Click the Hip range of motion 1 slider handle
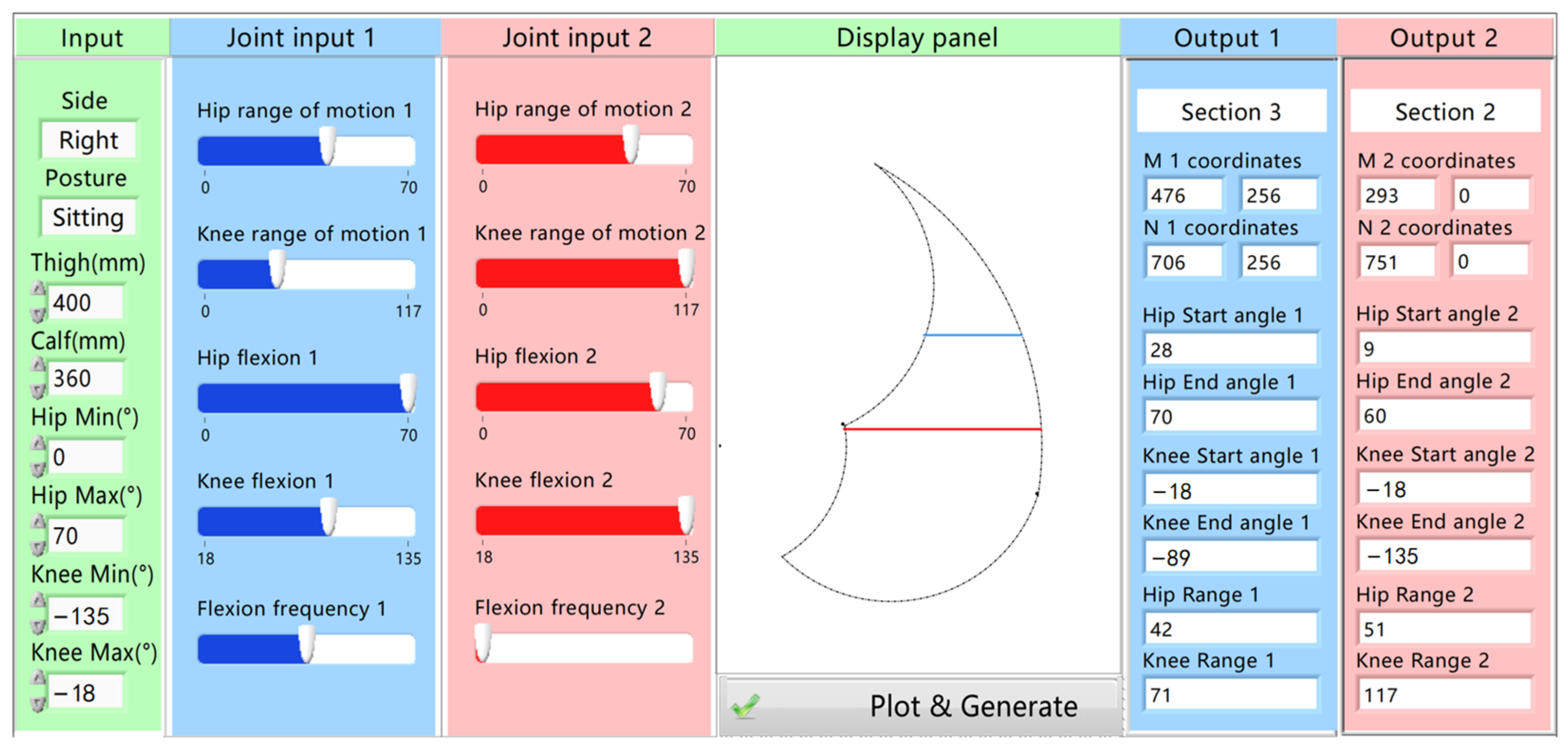Image resolution: width=1568 pixels, height=749 pixels. click(x=327, y=146)
